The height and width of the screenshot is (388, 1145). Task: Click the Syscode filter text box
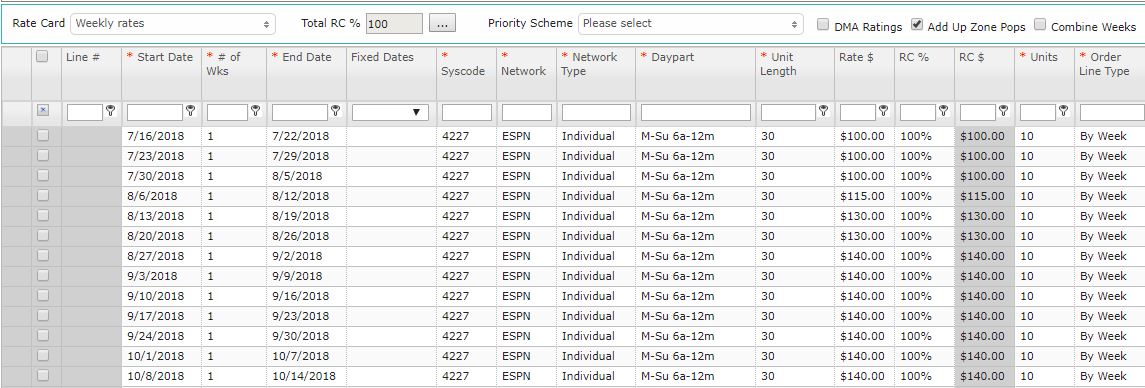(x=467, y=112)
